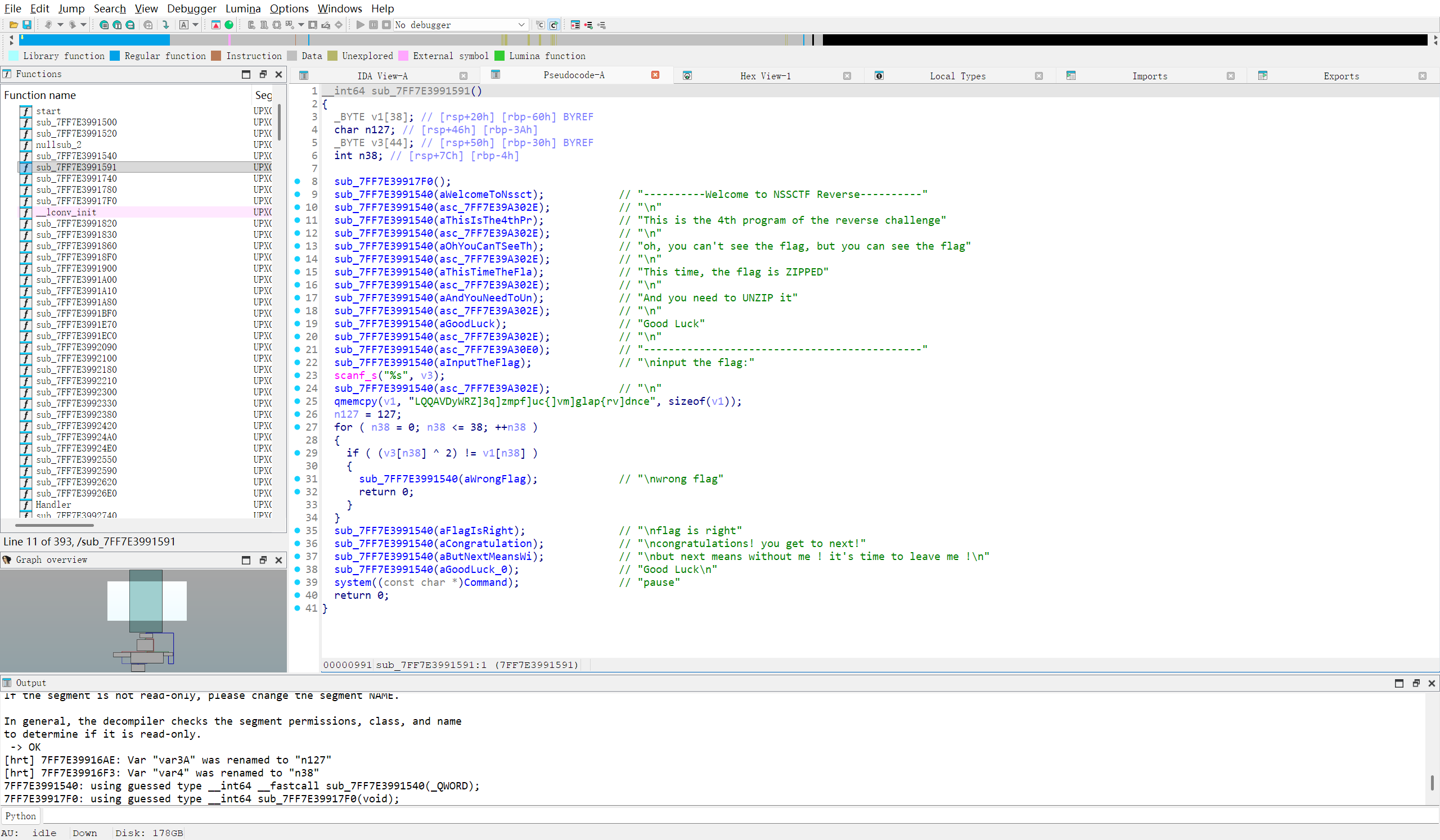Open the Lumina menu

pos(243,8)
